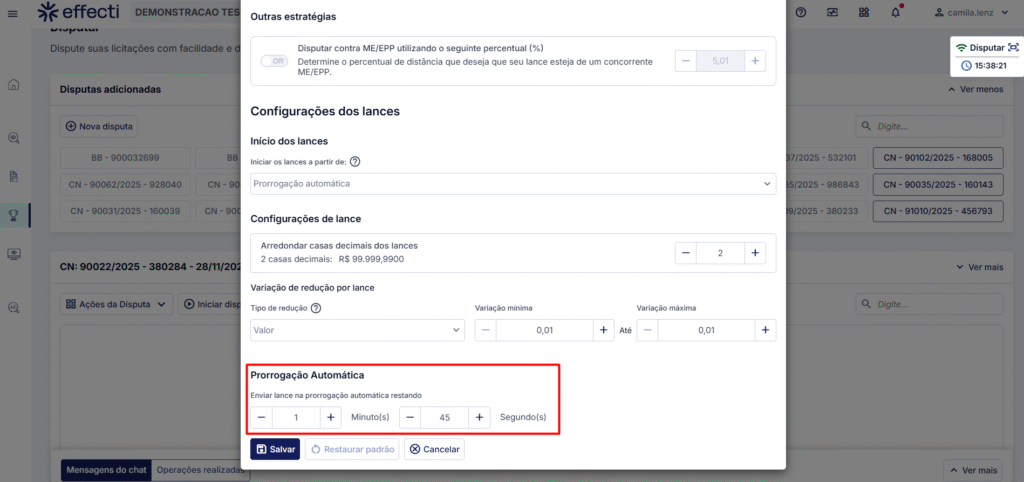Click the 'Variação mínima' value field

(544, 330)
